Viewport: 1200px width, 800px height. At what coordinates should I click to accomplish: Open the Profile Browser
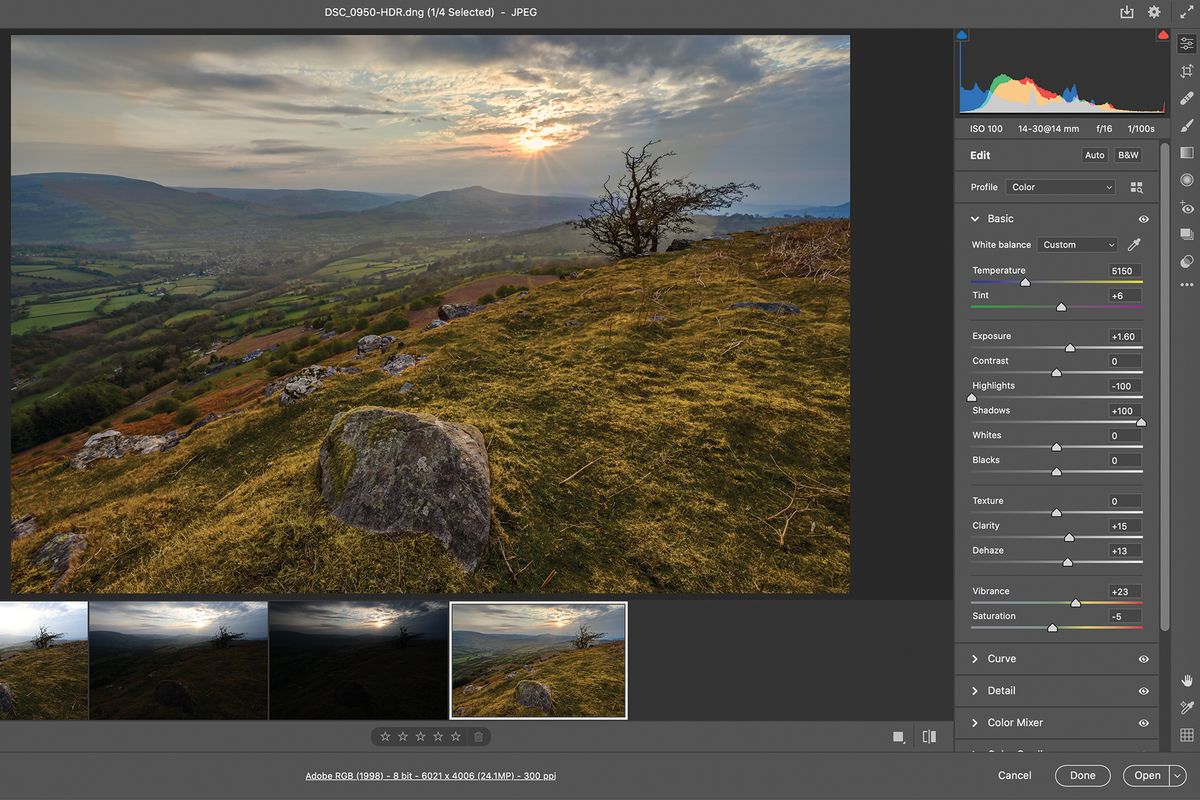point(1136,187)
